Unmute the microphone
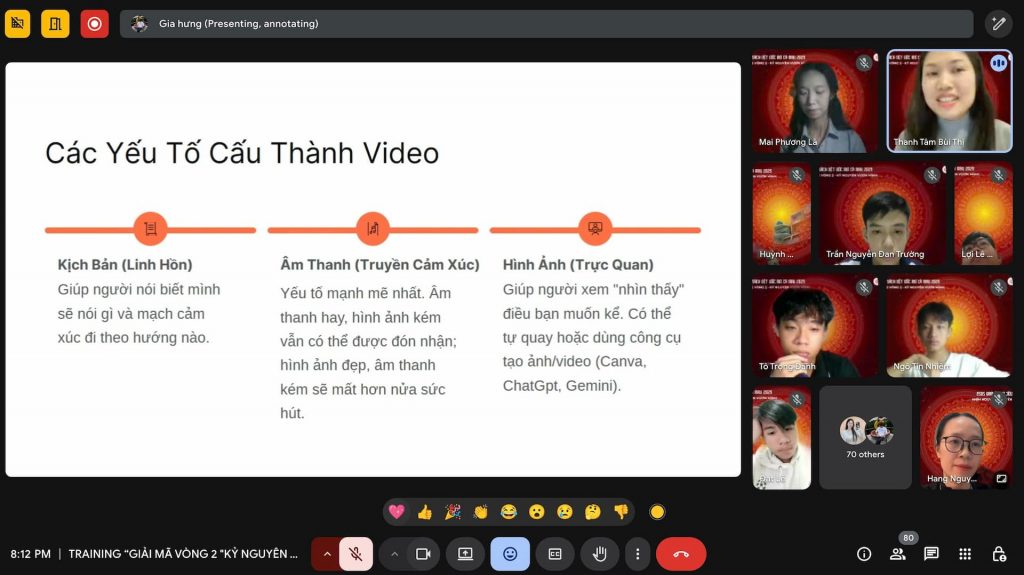1024x575 pixels. pos(355,554)
